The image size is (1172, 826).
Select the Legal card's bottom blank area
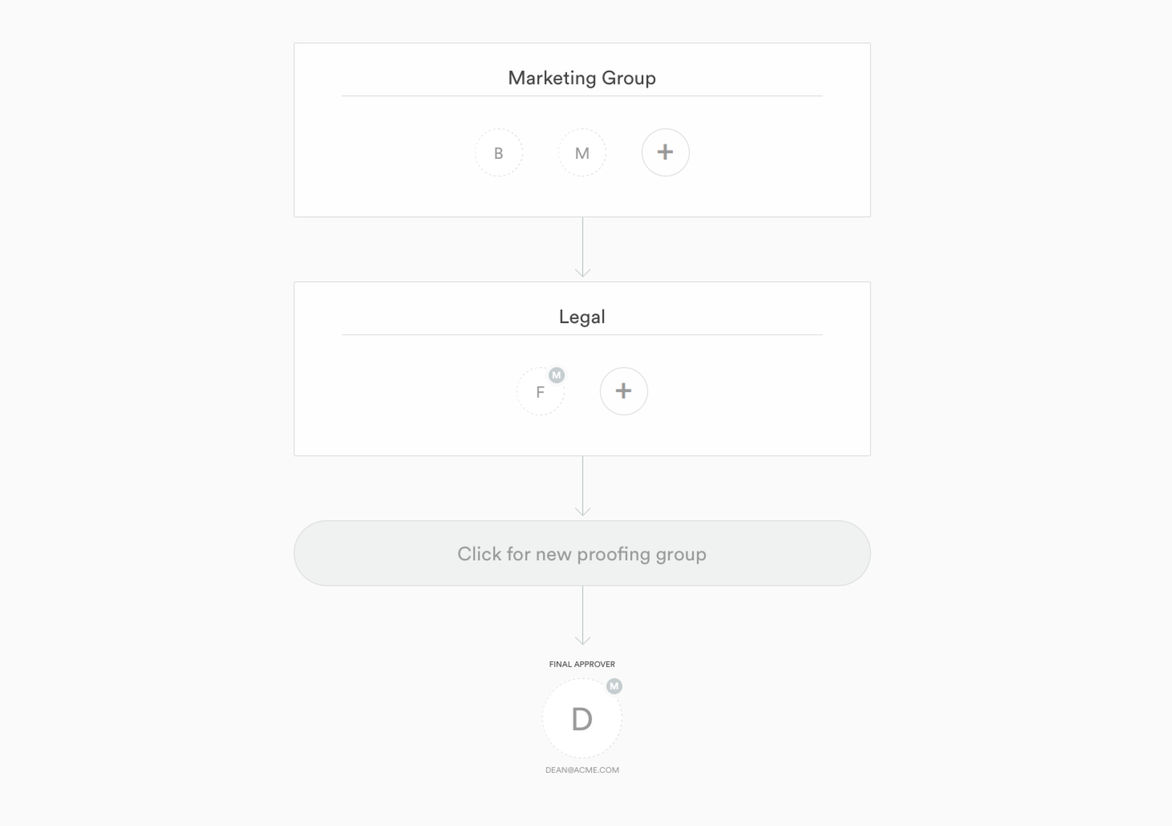click(x=582, y=438)
